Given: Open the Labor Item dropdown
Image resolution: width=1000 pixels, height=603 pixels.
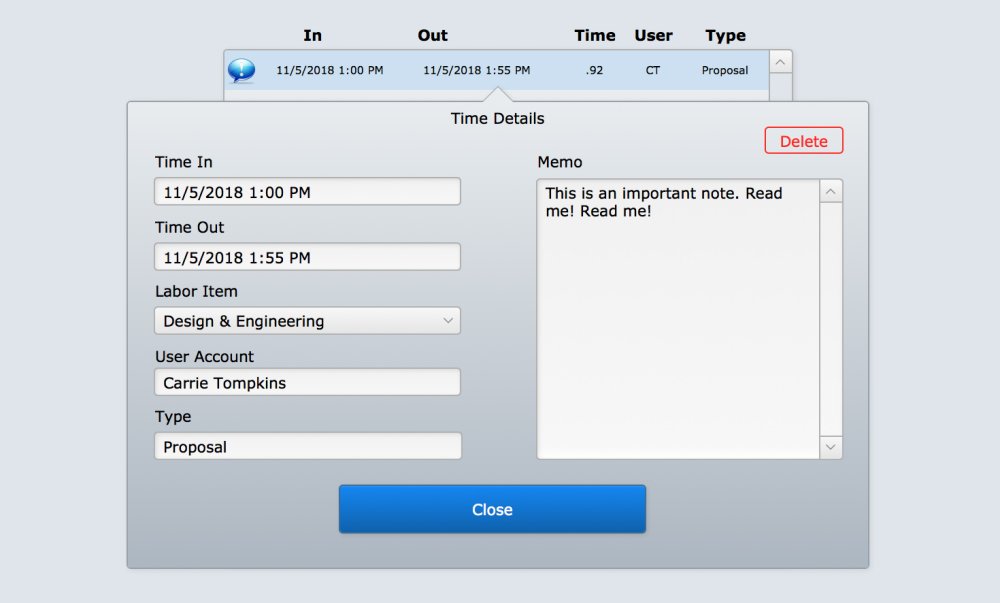Looking at the screenshot, I should (x=306, y=320).
